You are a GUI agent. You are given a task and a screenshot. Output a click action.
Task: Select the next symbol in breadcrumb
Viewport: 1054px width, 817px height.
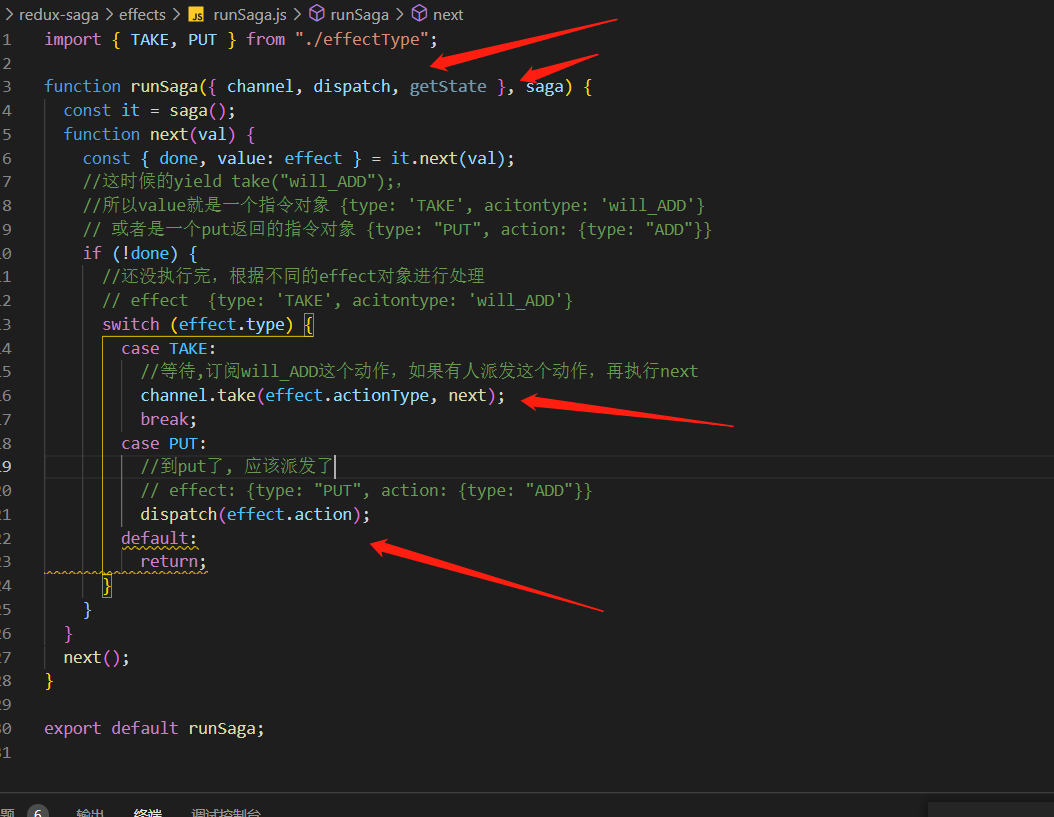pyautogui.click(x=448, y=14)
